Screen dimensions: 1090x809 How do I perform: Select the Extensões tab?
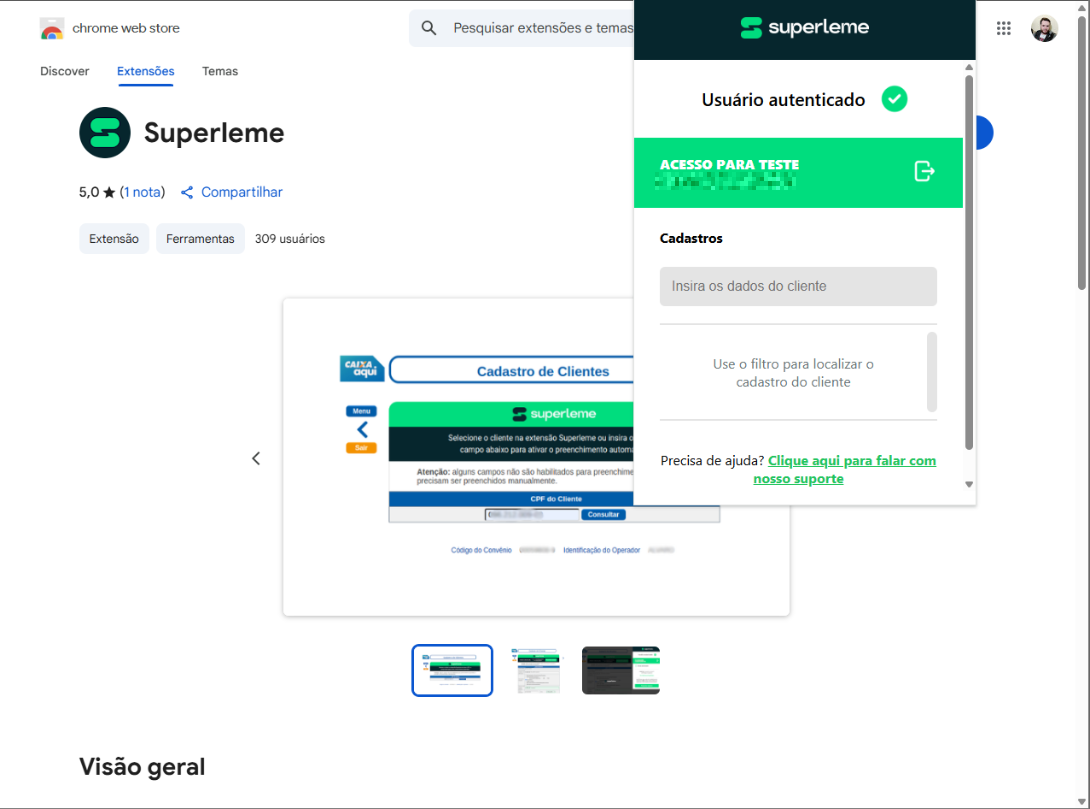[x=145, y=71]
